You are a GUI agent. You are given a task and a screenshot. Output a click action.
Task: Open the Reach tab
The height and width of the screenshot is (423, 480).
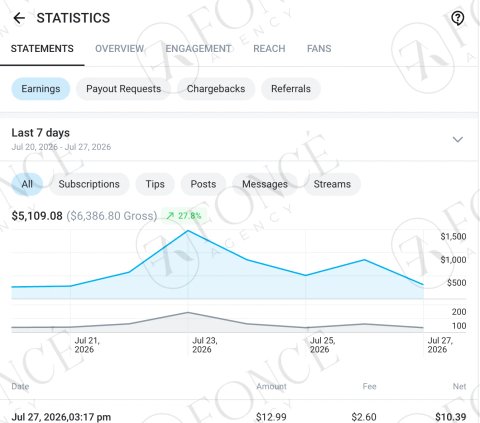(x=269, y=49)
